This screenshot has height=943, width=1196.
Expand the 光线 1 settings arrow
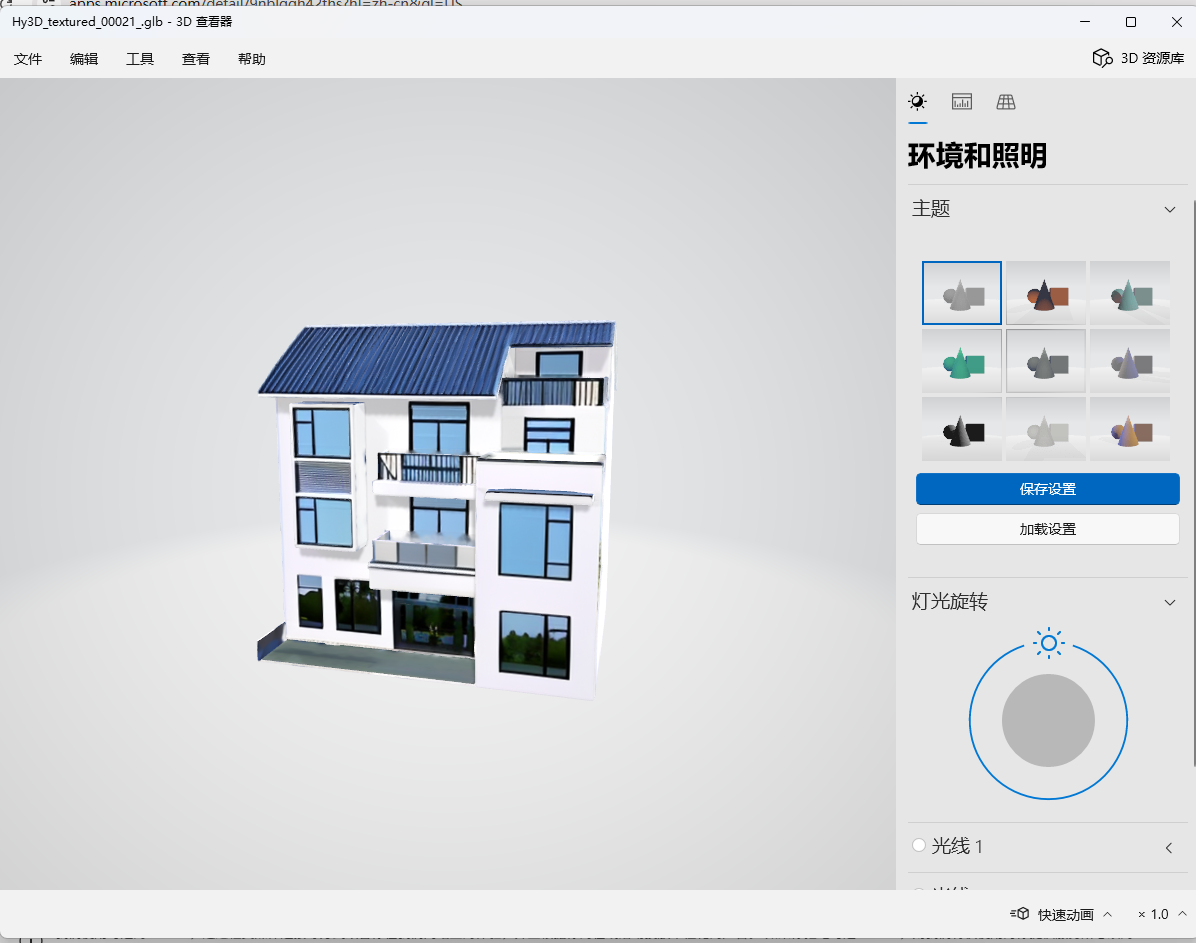pos(1169,848)
